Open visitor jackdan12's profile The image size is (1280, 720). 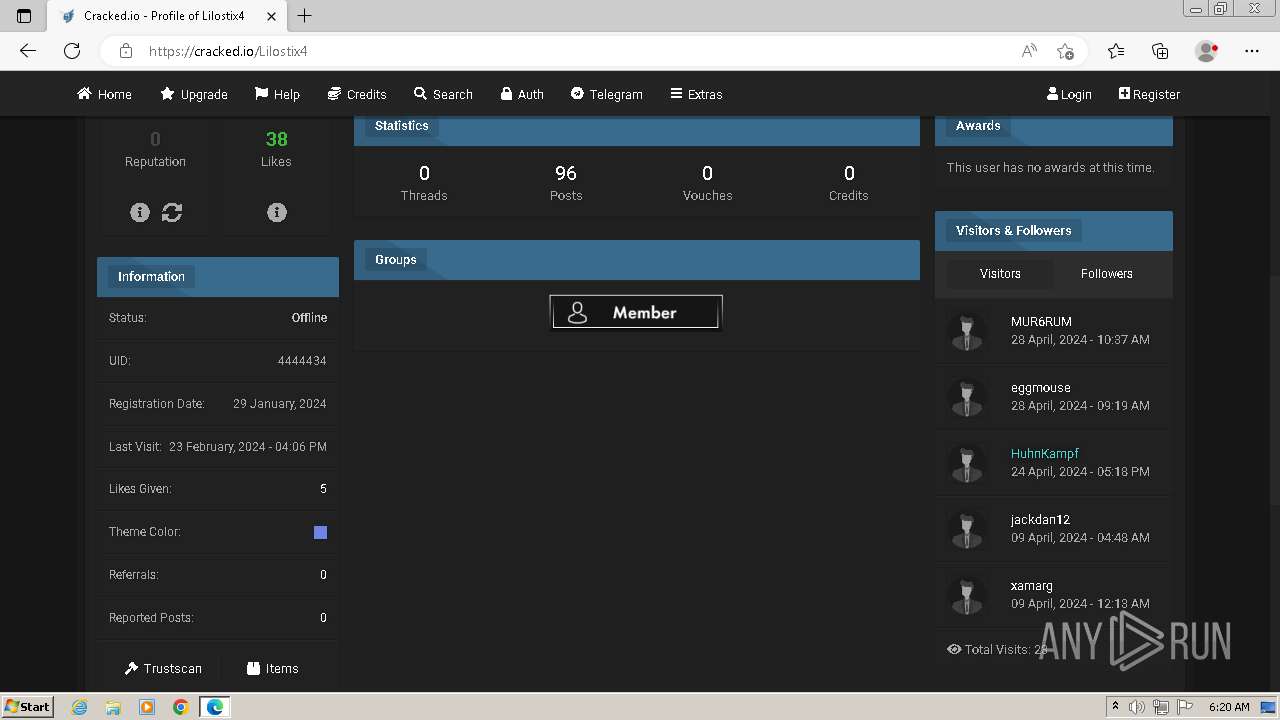(x=1040, y=520)
